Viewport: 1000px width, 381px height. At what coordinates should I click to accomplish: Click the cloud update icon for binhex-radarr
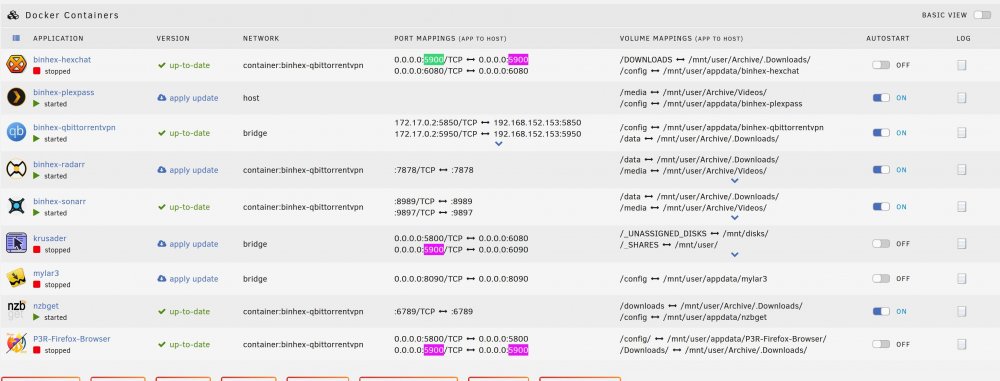tap(161, 170)
